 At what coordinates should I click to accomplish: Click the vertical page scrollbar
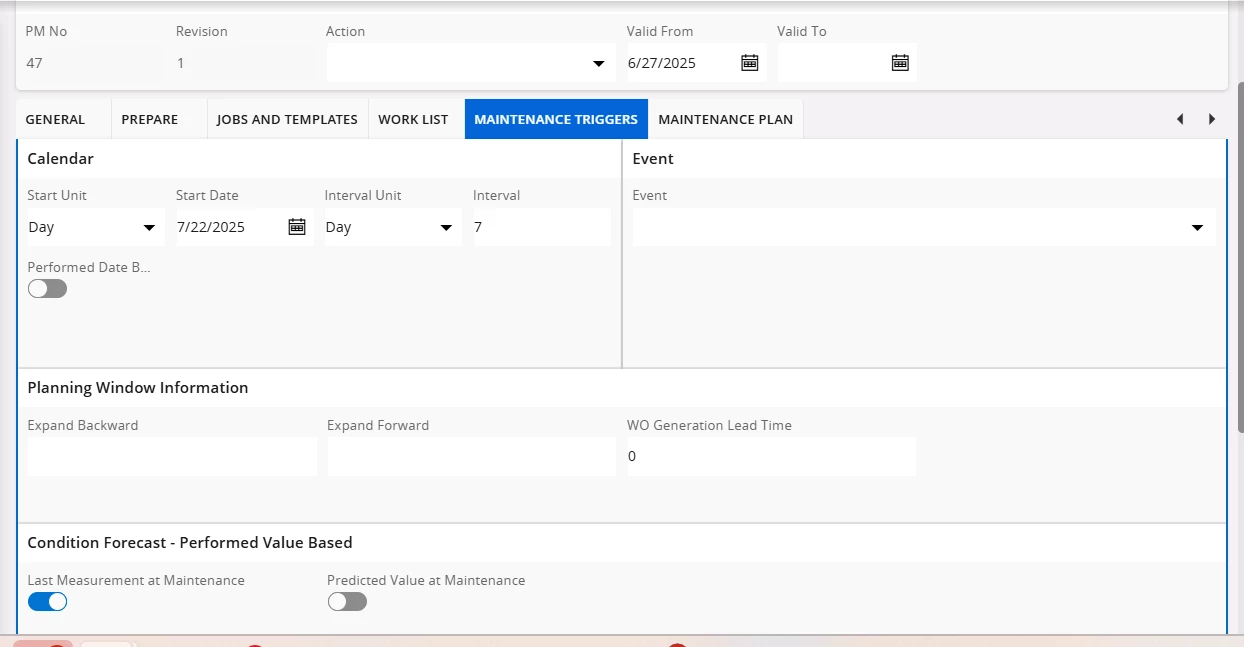pos(1240,257)
